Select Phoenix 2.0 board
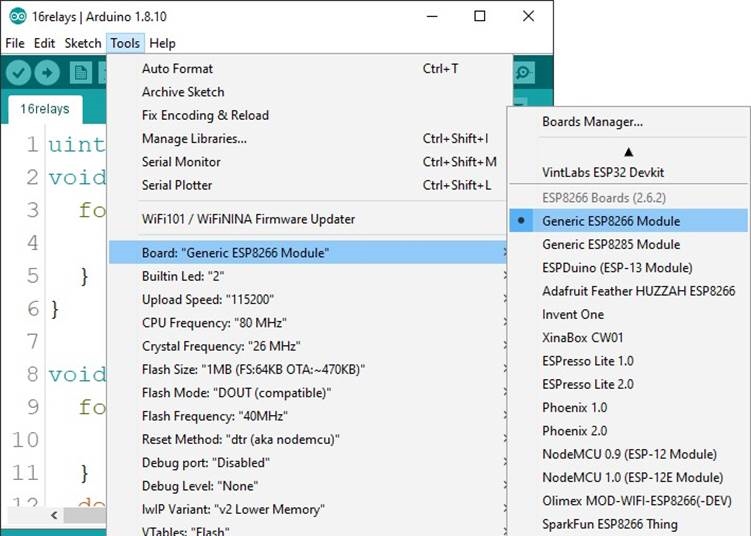751x536 pixels. 628,431
